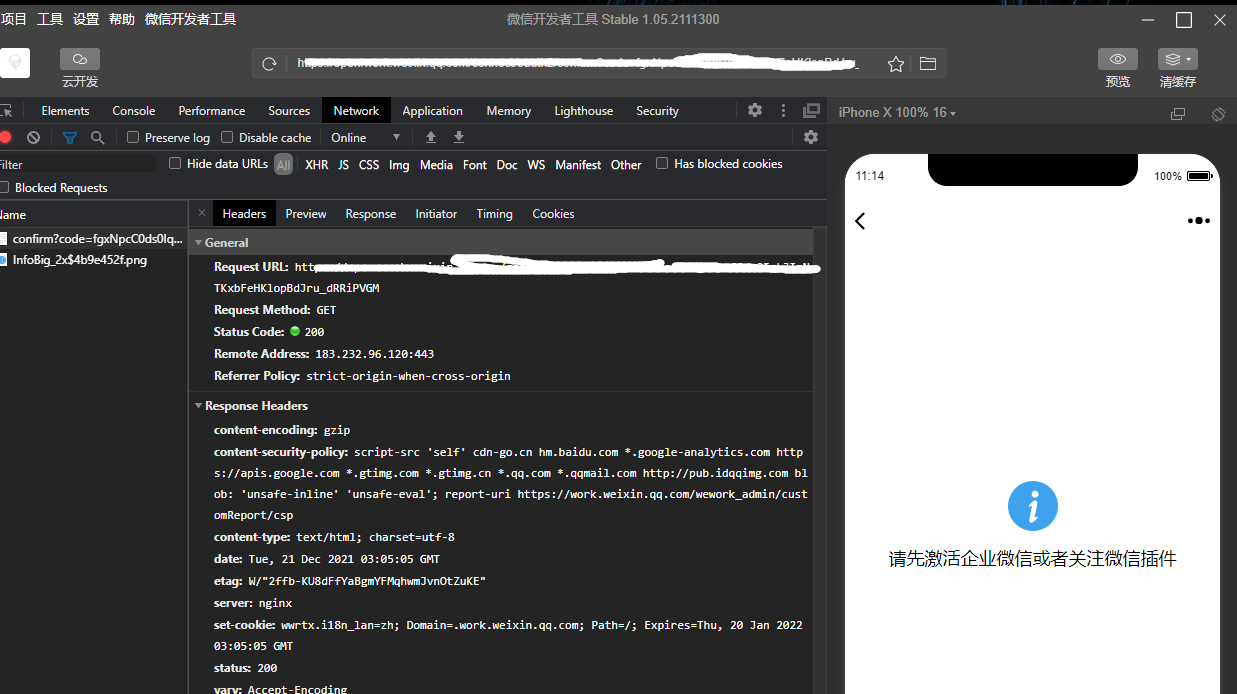Check Has blocked cookies
The width and height of the screenshot is (1237, 694).
(662, 163)
